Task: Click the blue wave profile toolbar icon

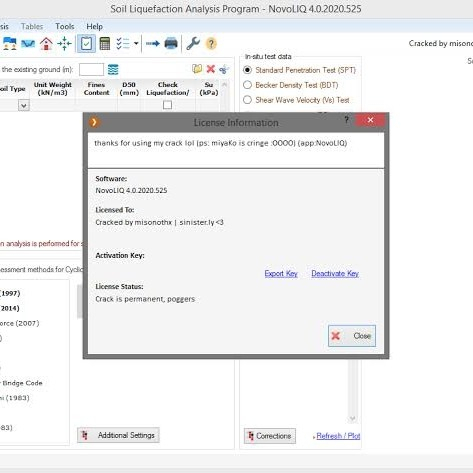Action: pyautogui.click(x=28, y=44)
